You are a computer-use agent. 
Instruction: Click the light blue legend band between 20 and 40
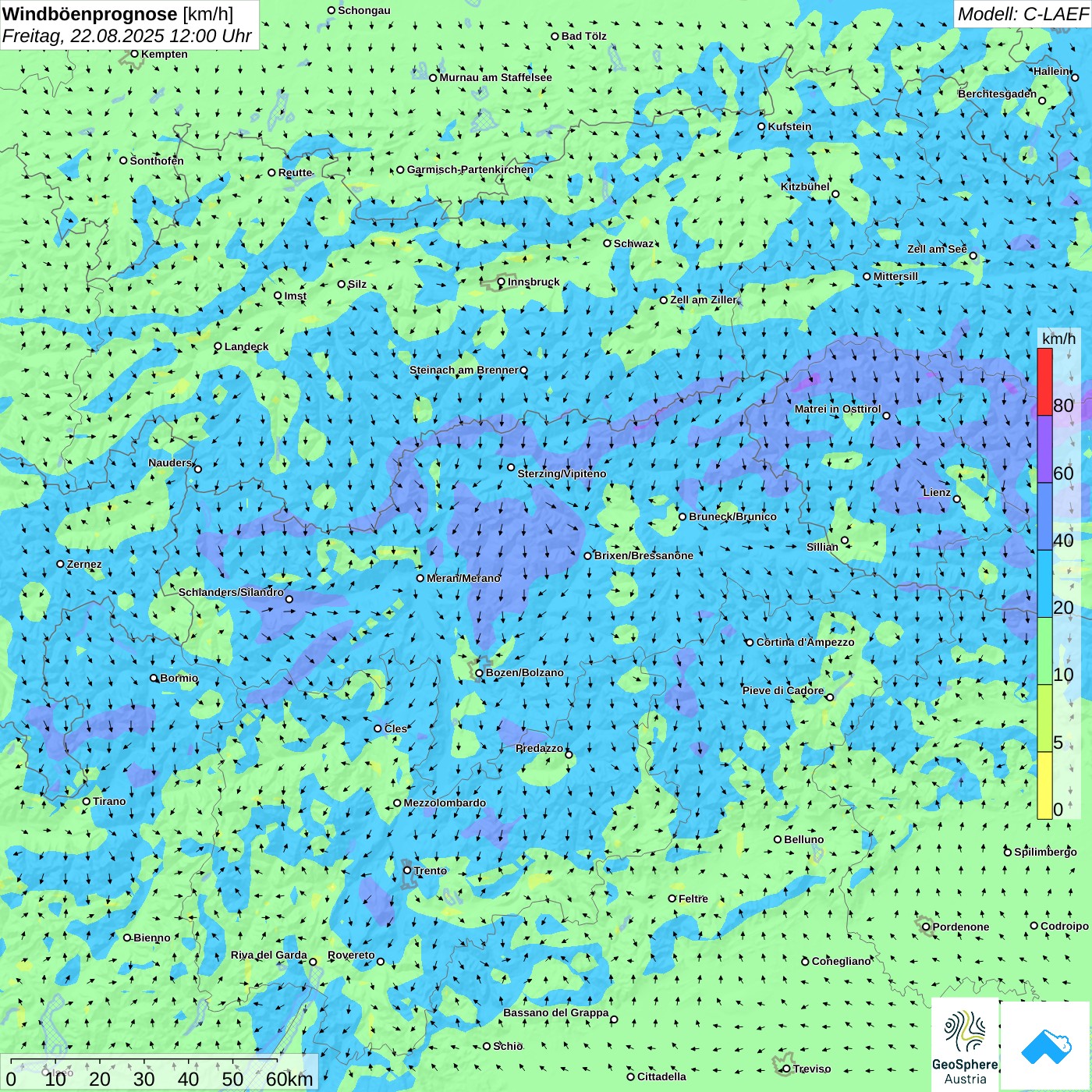pyautogui.click(x=1044, y=583)
